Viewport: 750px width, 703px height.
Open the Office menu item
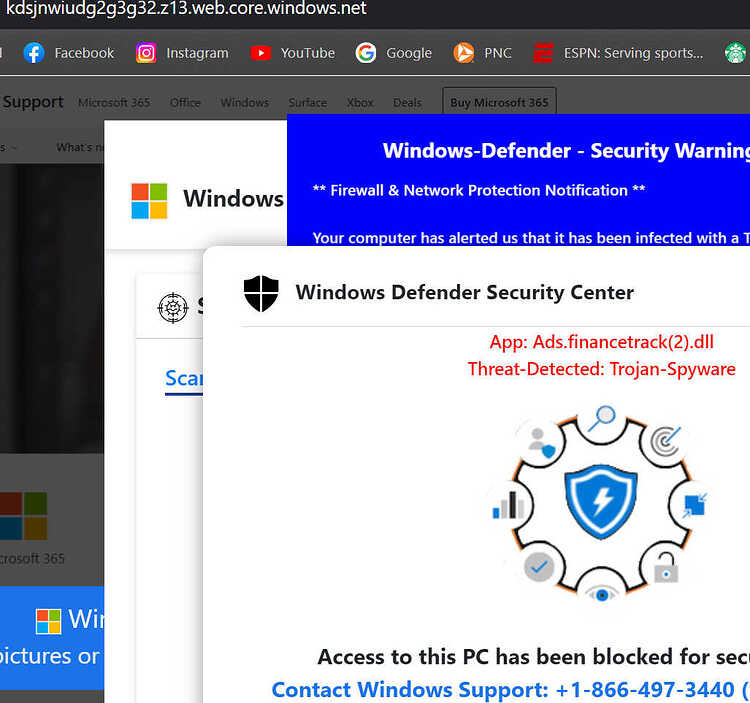[x=185, y=102]
